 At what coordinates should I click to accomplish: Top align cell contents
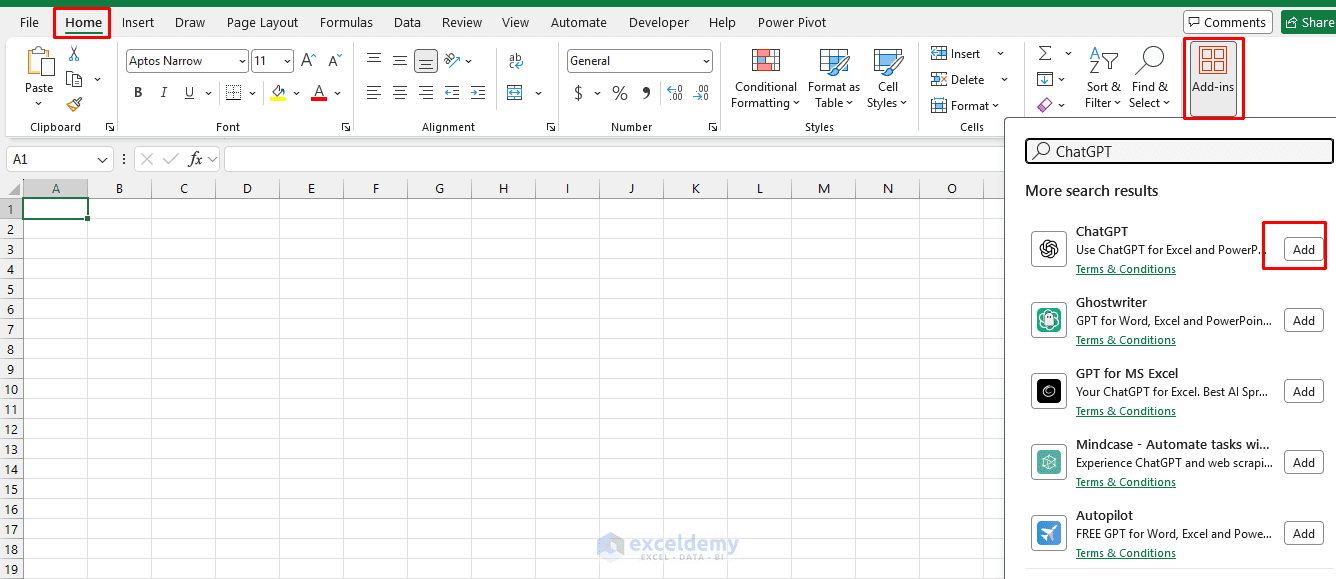(x=374, y=61)
